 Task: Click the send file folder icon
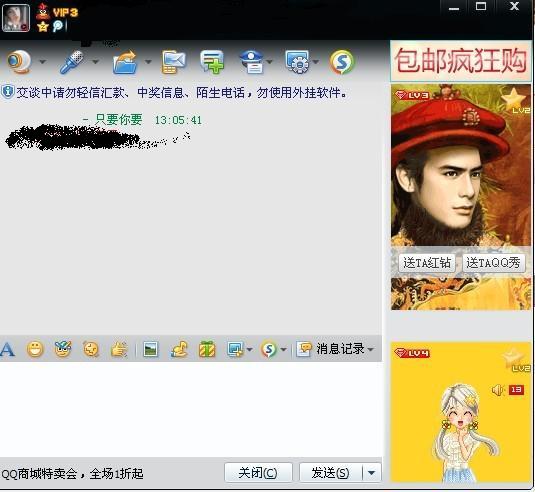tap(125, 62)
